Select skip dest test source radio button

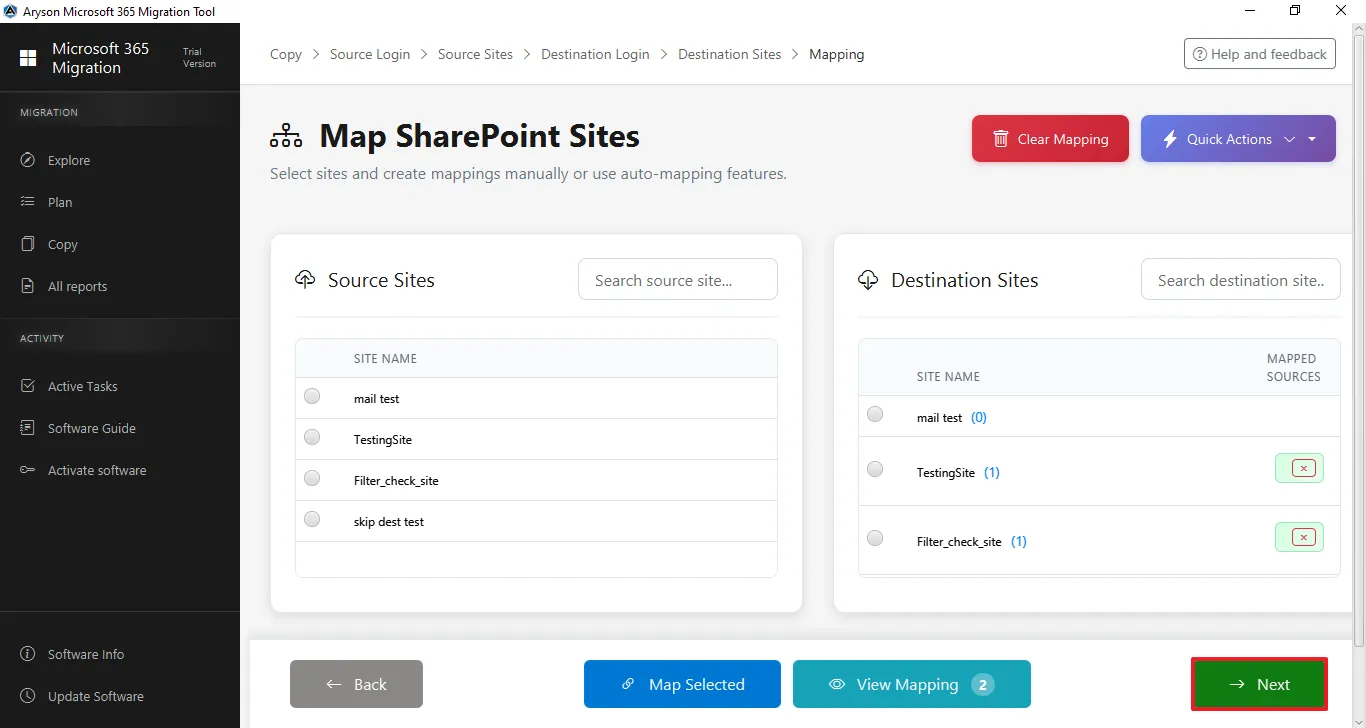pos(312,519)
